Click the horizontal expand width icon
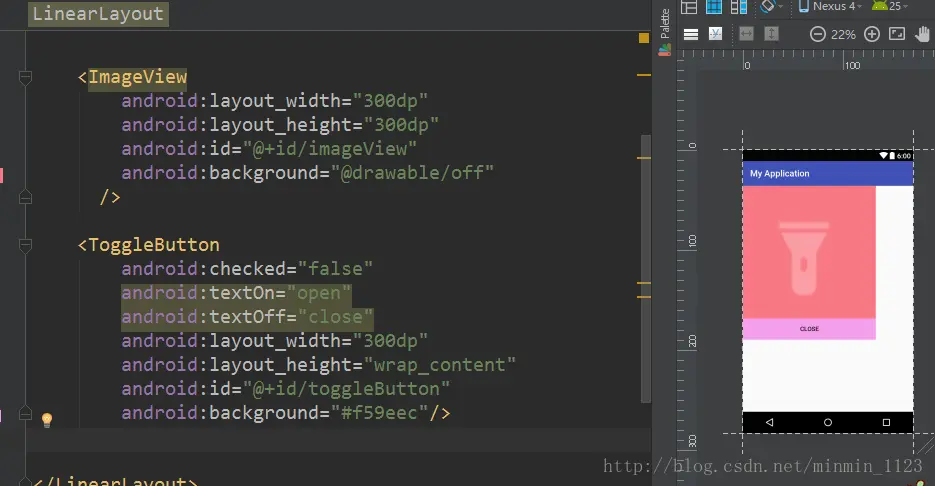This screenshot has height=486, width=935. [746, 34]
